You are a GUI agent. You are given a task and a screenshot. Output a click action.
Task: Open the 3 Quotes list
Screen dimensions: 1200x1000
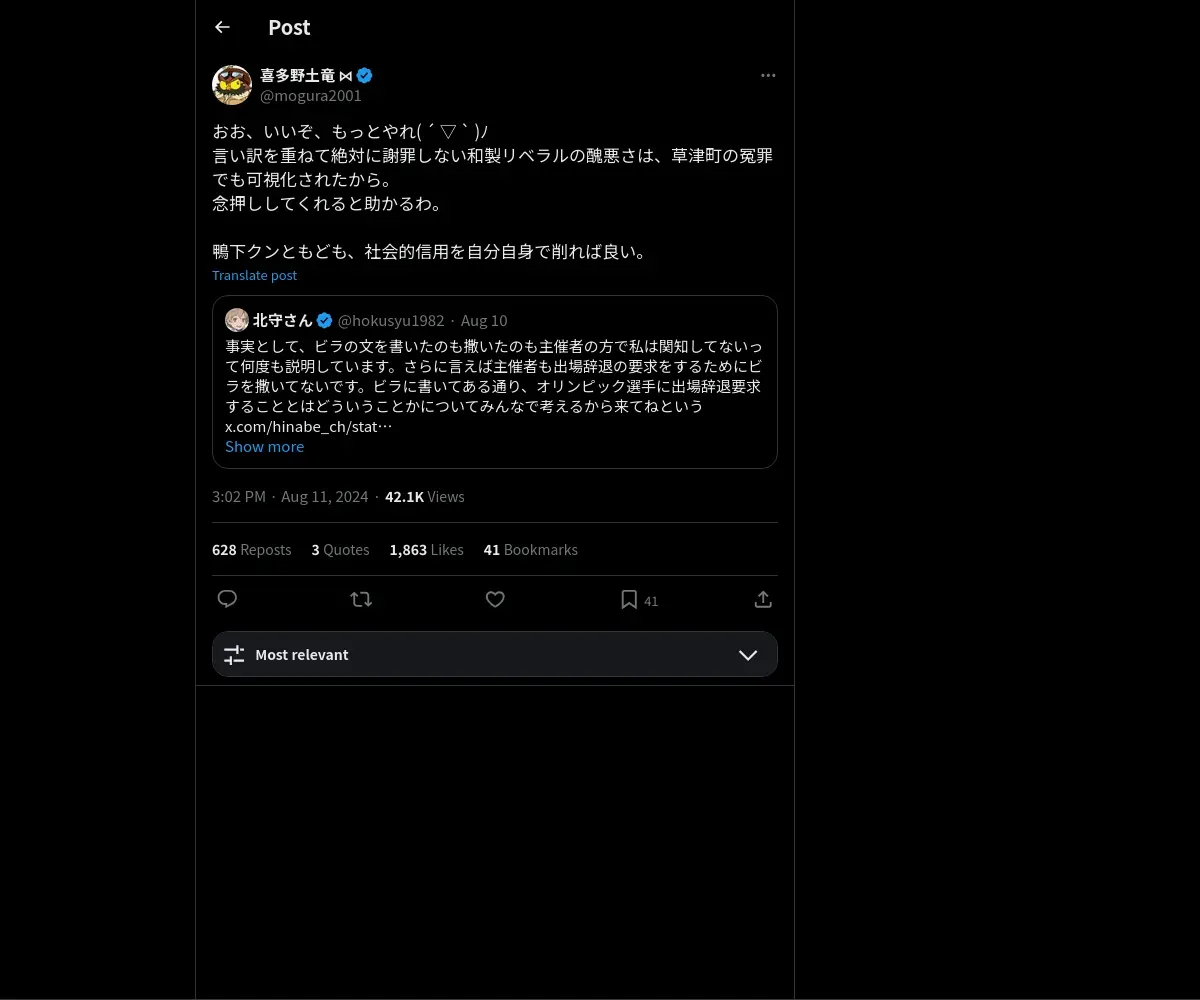point(340,549)
